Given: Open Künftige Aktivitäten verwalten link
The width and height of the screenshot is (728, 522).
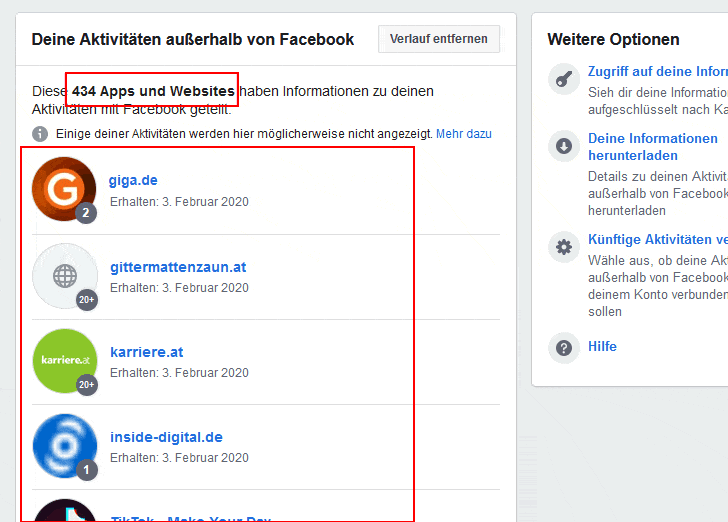Looking at the screenshot, I should pos(657,240).
